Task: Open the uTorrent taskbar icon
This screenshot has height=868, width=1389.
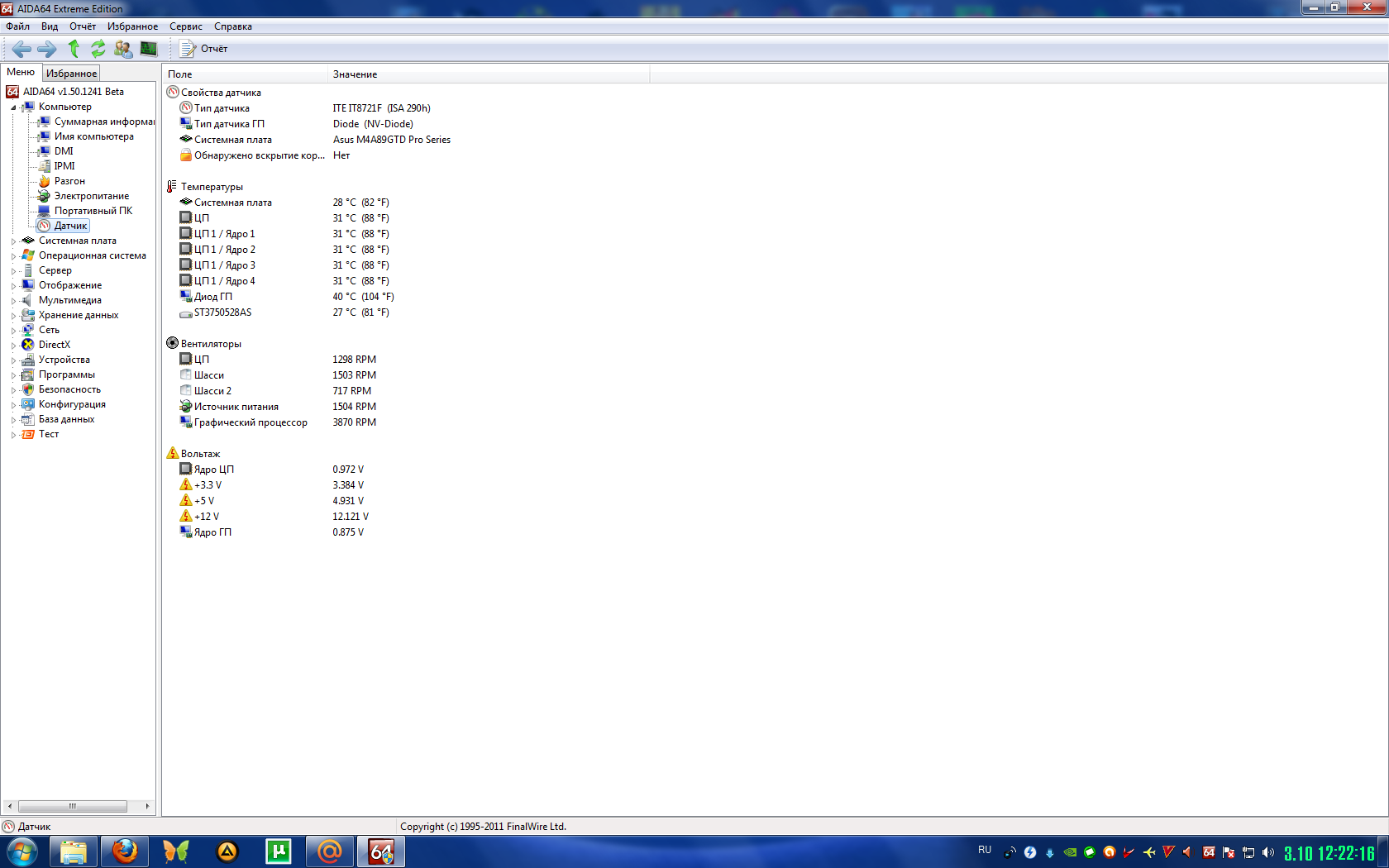Action: [x=279, y=851]
